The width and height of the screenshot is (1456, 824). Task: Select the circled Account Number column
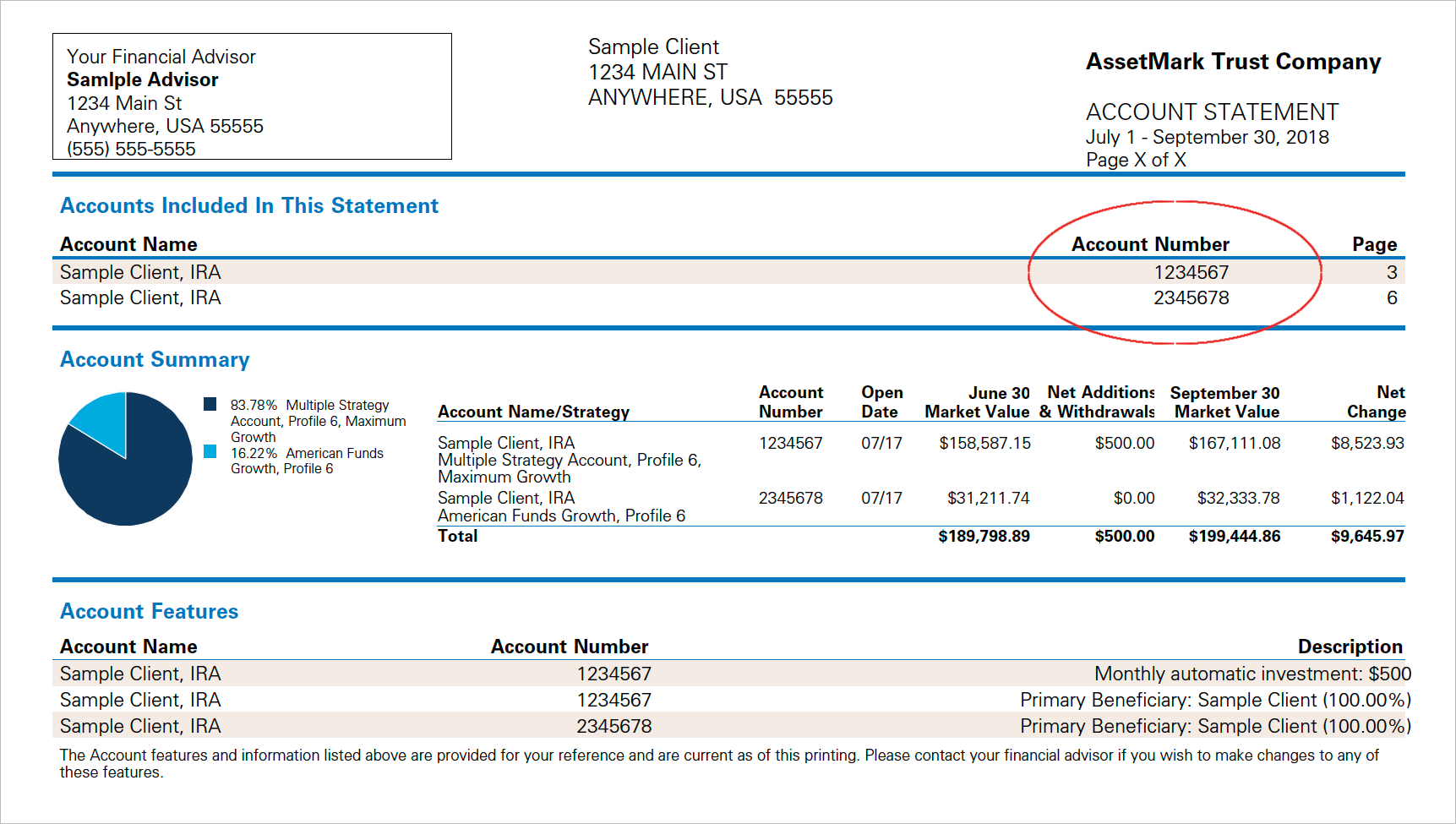coord(1151,244)
